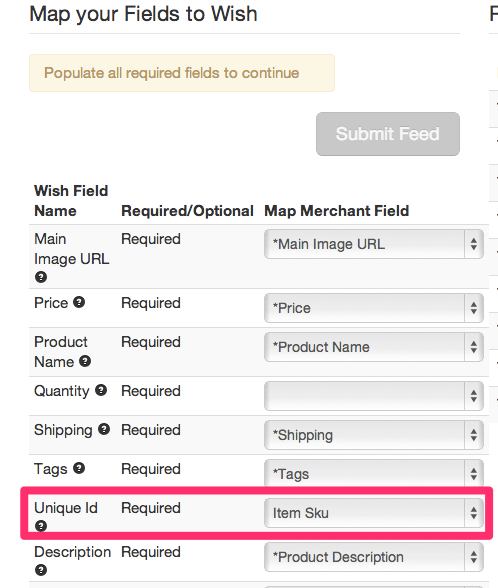Viewport: 498px width, 588px height.
Task: Select a value in empty Quantity dropdown
Action: coord(374,396)
